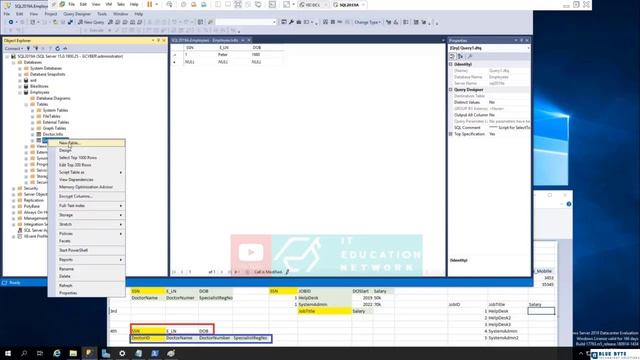Click the wrench properties icon in toolbar
Image resolution: width=640 pixels, height=360 pixels.
[291, 22]
